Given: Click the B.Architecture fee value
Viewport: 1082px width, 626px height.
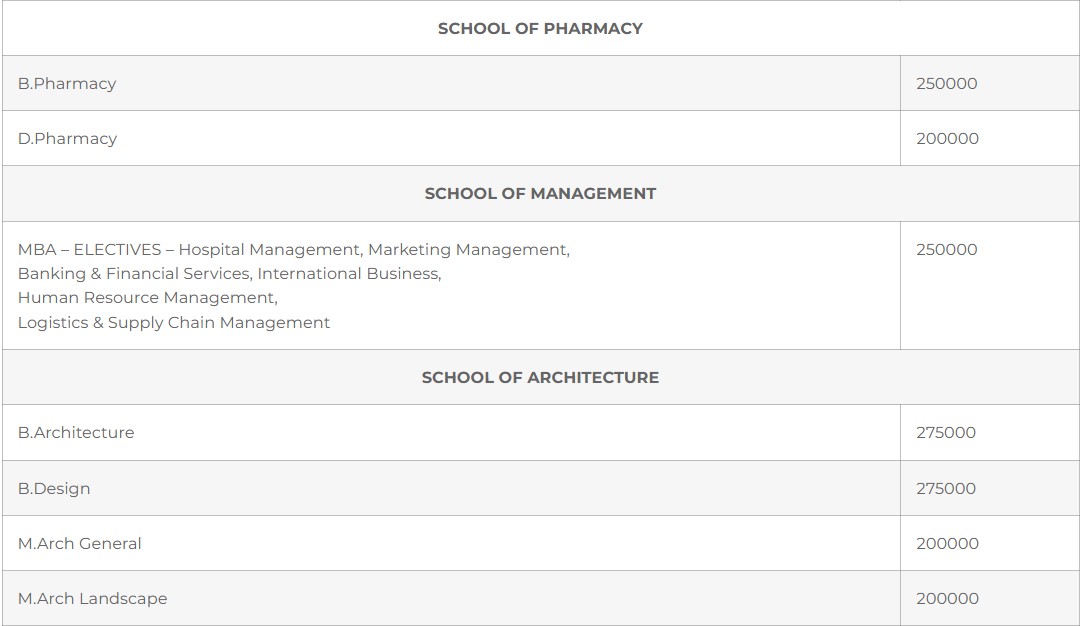Looking at the screenshot, I should coord(946,433).
